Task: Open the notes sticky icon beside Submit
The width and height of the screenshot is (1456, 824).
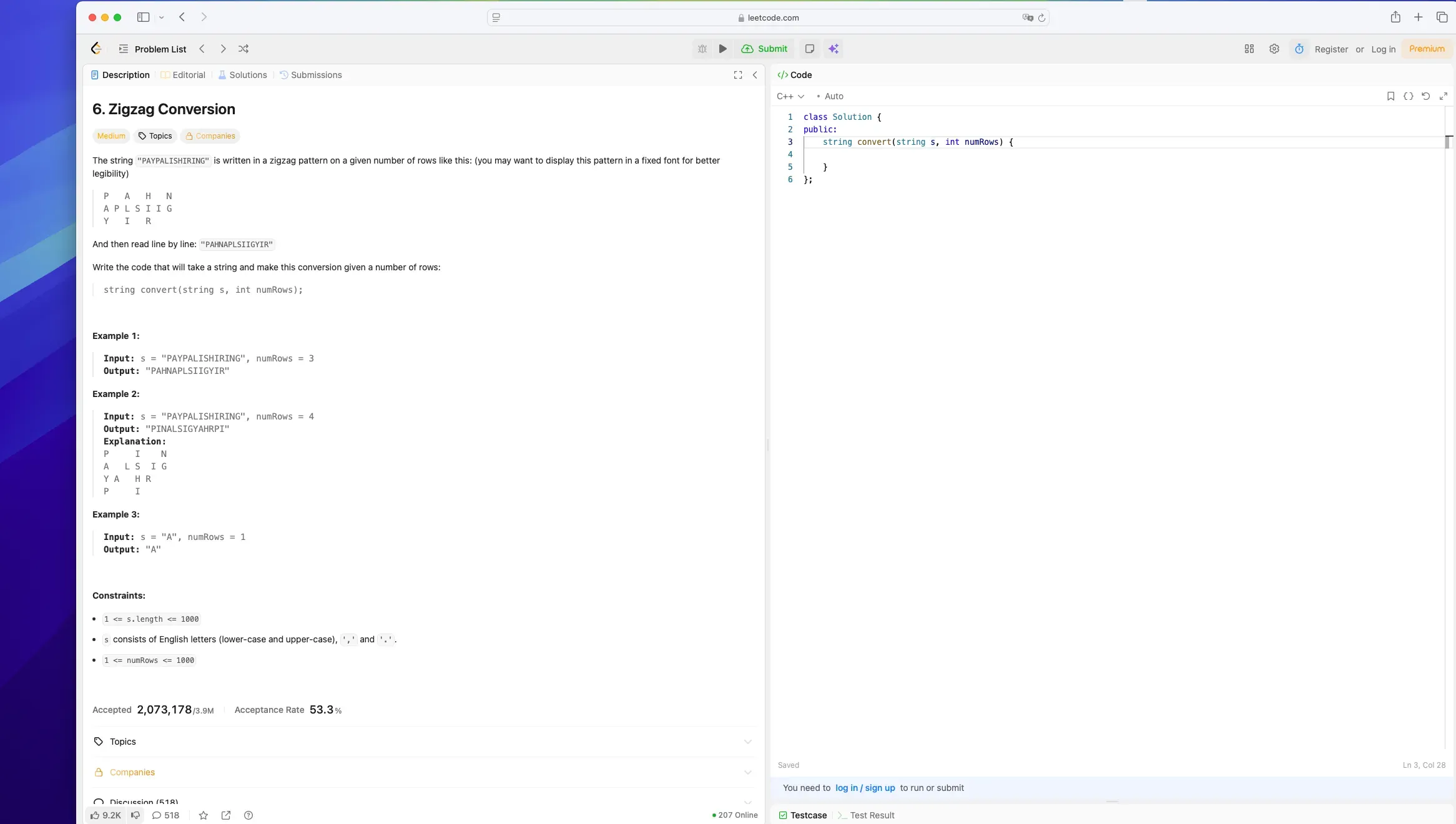Action: (x=809, y=49)
